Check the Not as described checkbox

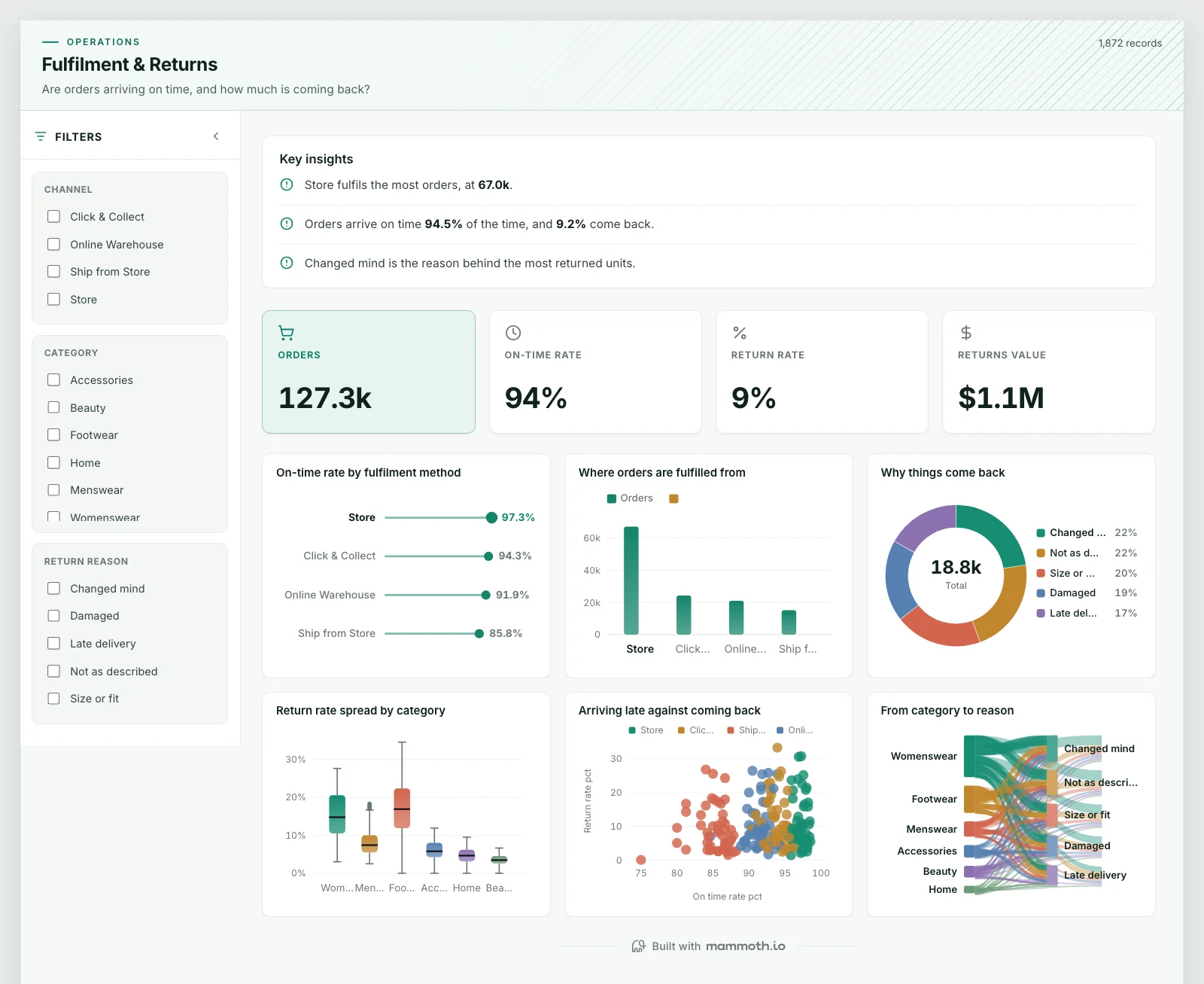[x=53, y=672]
